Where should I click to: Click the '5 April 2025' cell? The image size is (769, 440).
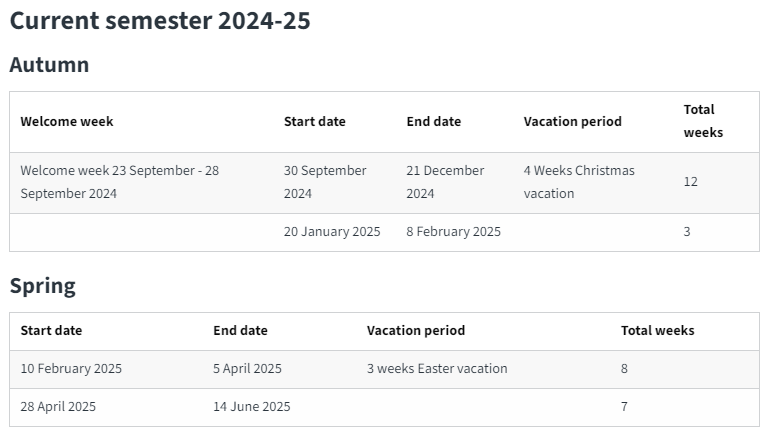(x=247, y=368)
